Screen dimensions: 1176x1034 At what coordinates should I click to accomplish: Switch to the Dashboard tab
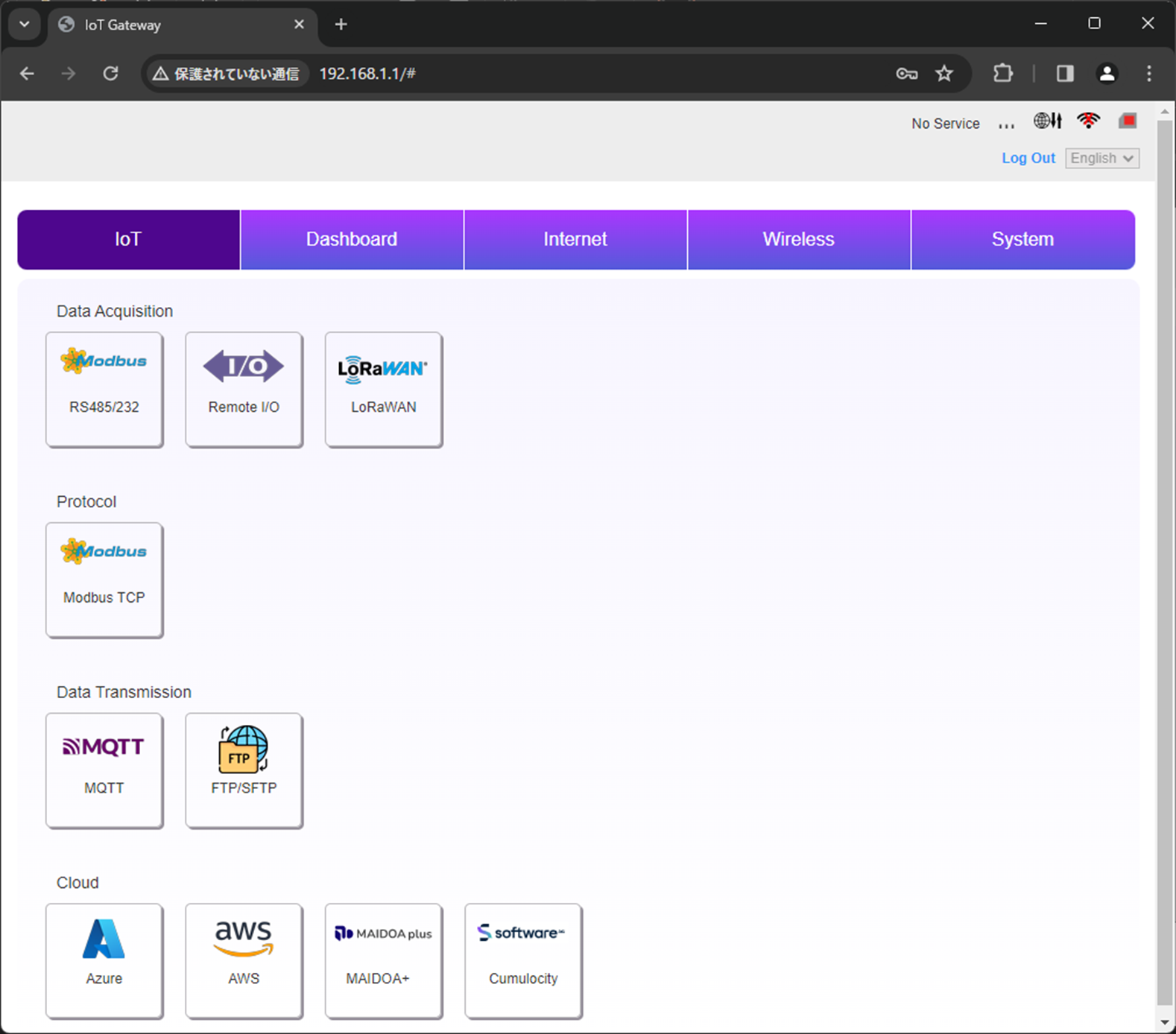click(352, 239)
